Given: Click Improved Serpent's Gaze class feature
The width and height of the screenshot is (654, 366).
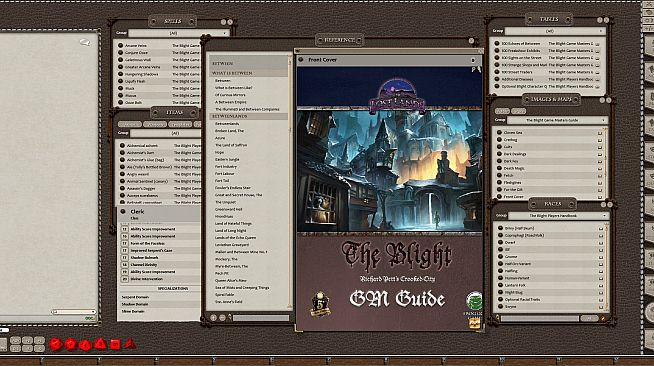Looking at the screenshot, I should [151, 251].
